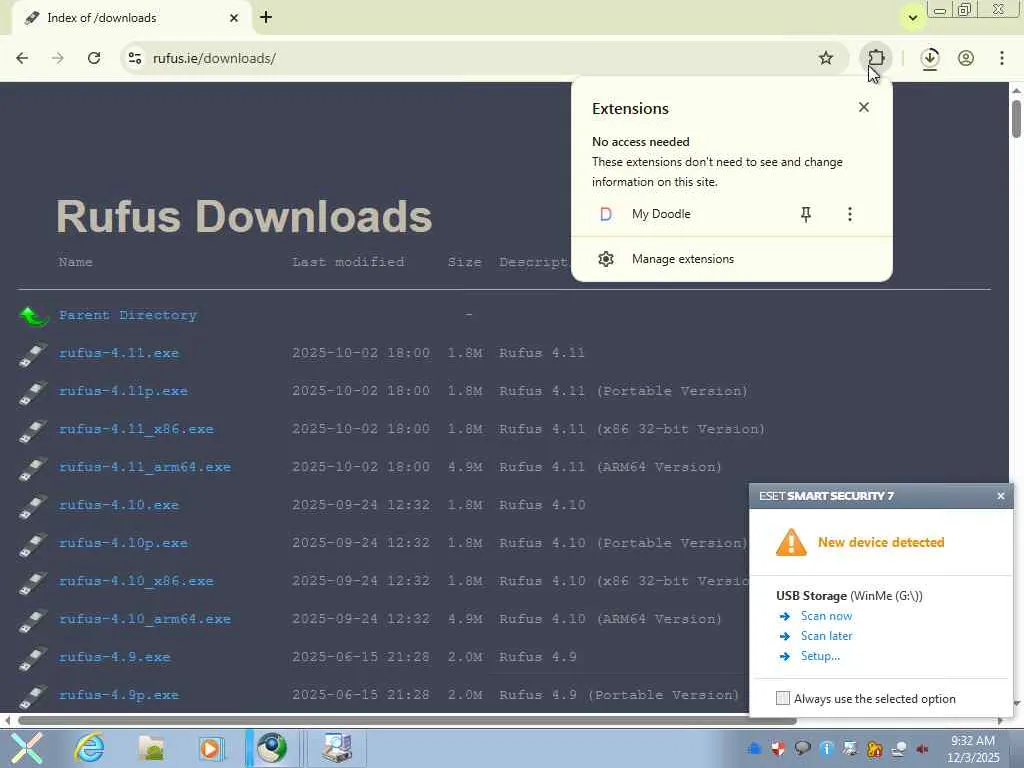Viewport: 1024px width, 768px height.
Task: Click the horizontal scrollbar at page bottom
Action: (408, 721)
